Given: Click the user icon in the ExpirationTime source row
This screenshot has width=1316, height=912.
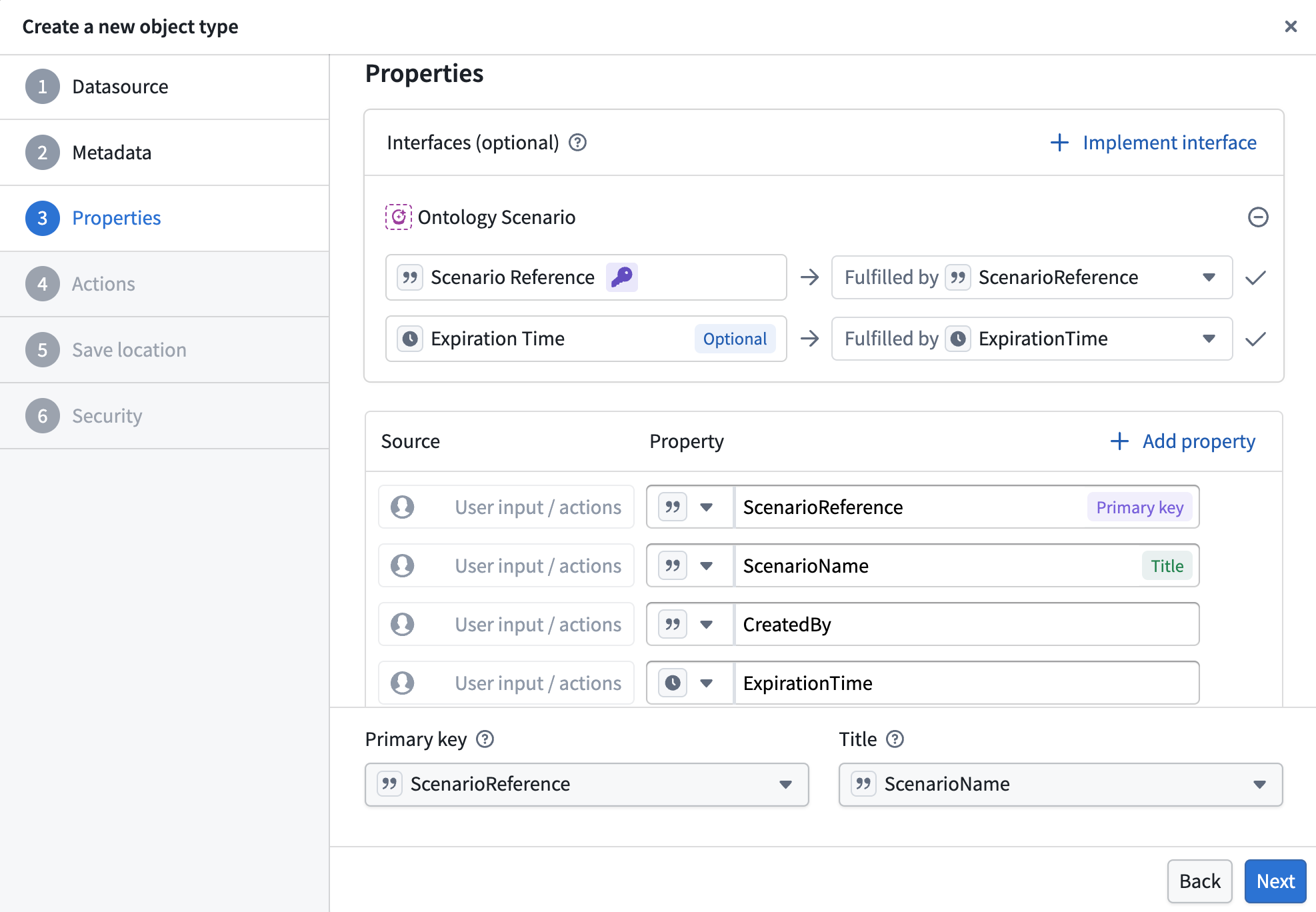Looking at the screenshot, I should pyautogui.click(x=402, y=683).
